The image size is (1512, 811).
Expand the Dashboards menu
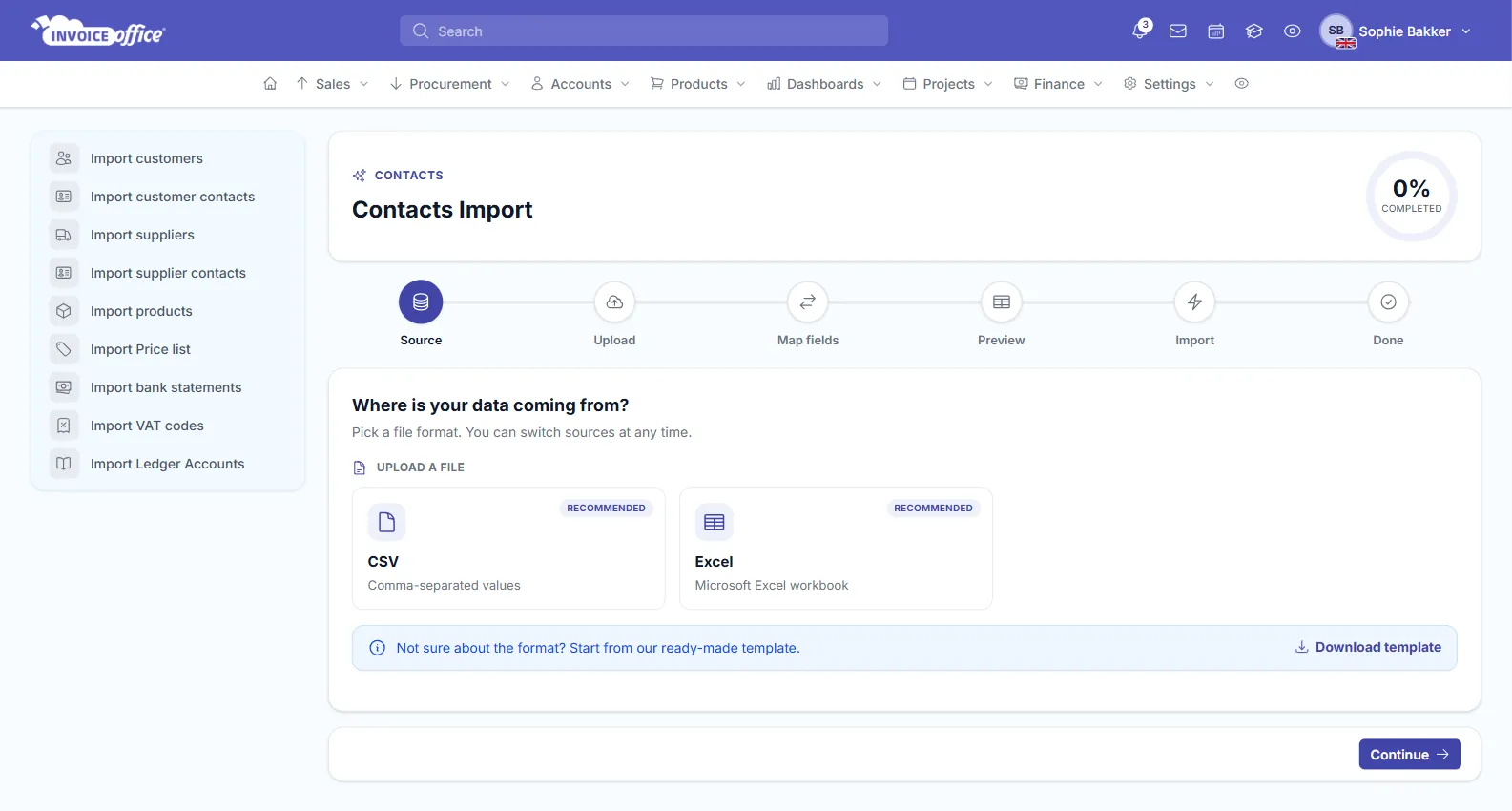pyautogui.click(x=825, y=84)
